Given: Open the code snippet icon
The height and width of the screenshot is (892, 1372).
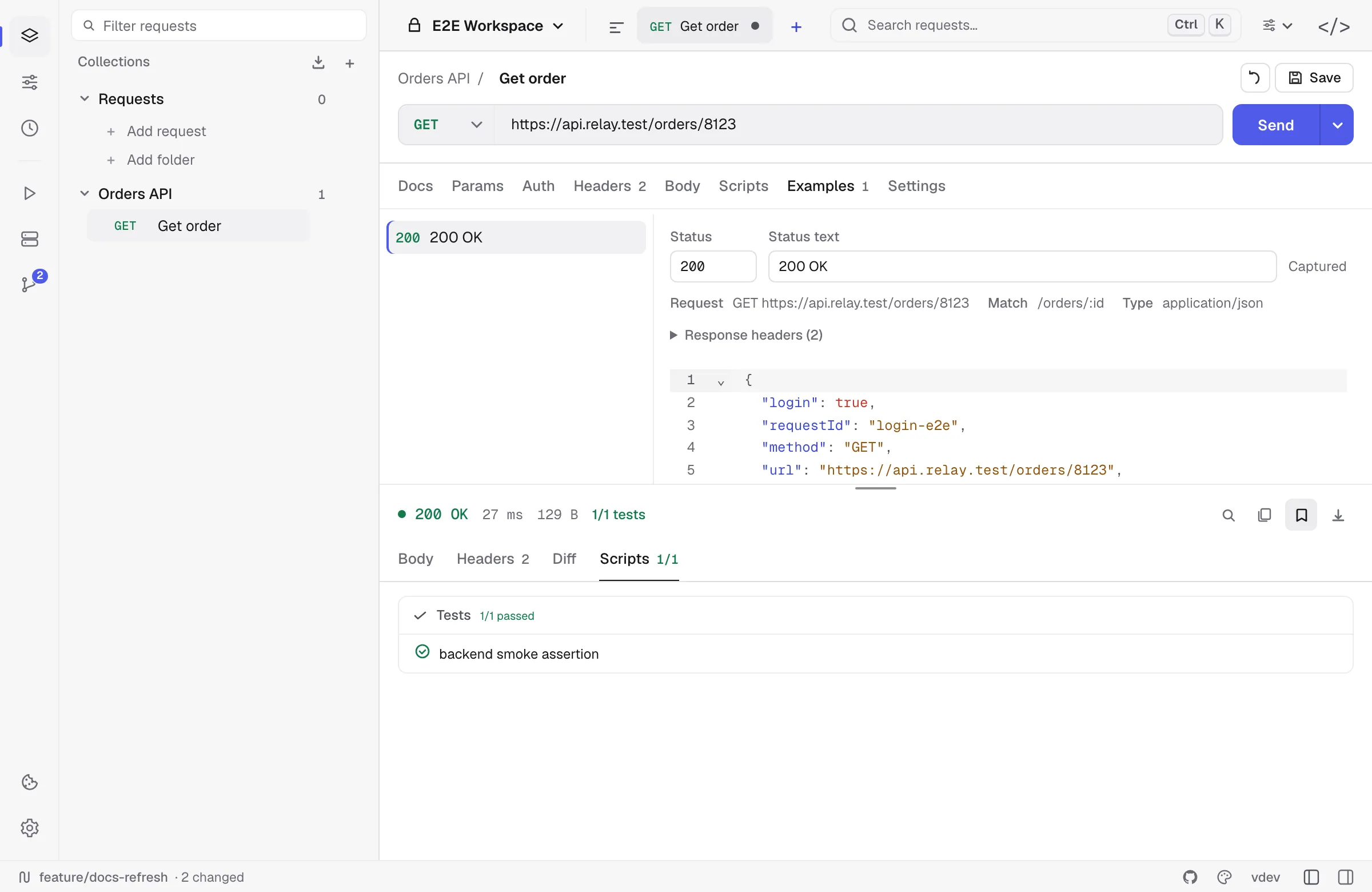Looking at the screenshot, I should pos(1334,26).
